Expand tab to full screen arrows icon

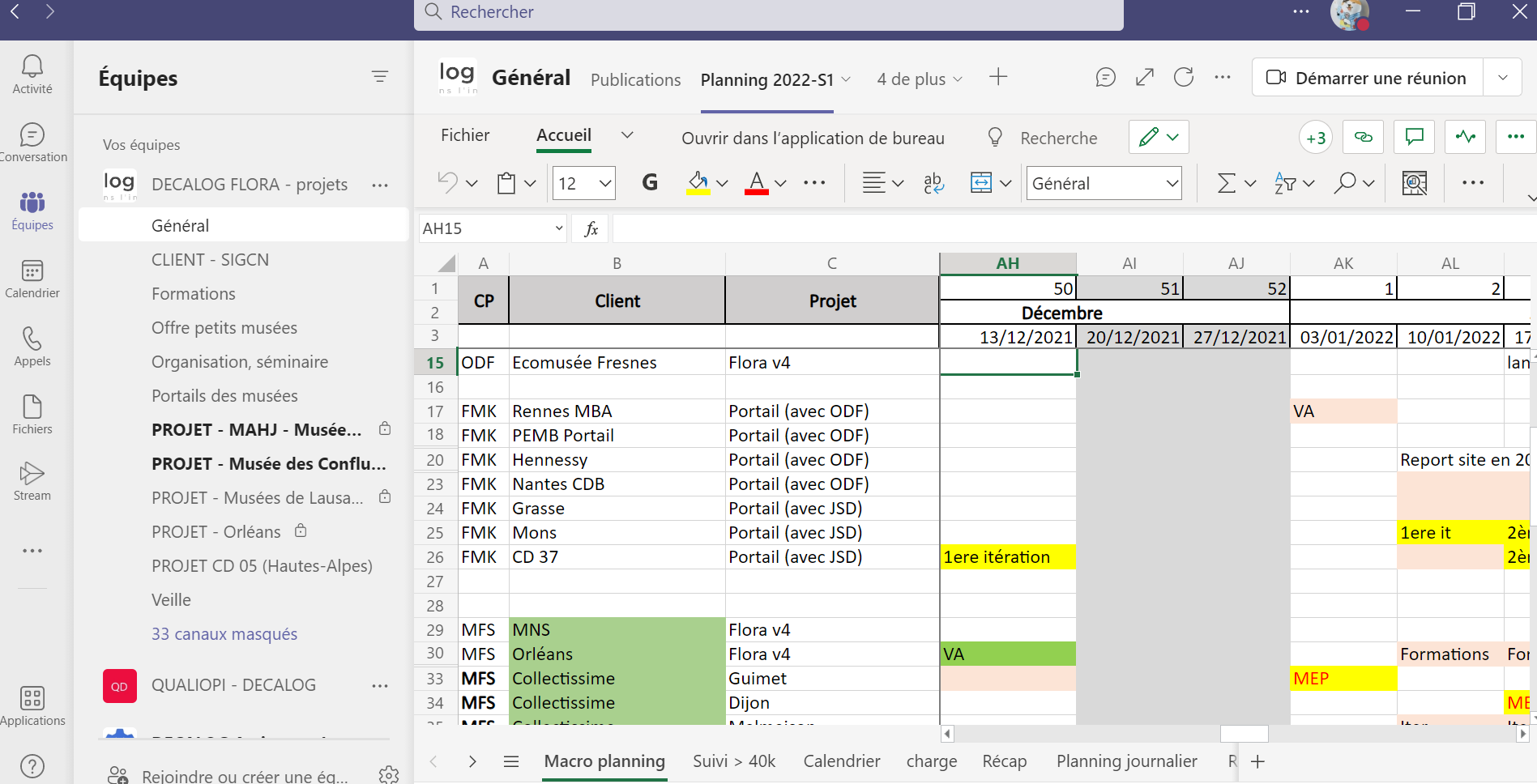tap(1145, 77)
